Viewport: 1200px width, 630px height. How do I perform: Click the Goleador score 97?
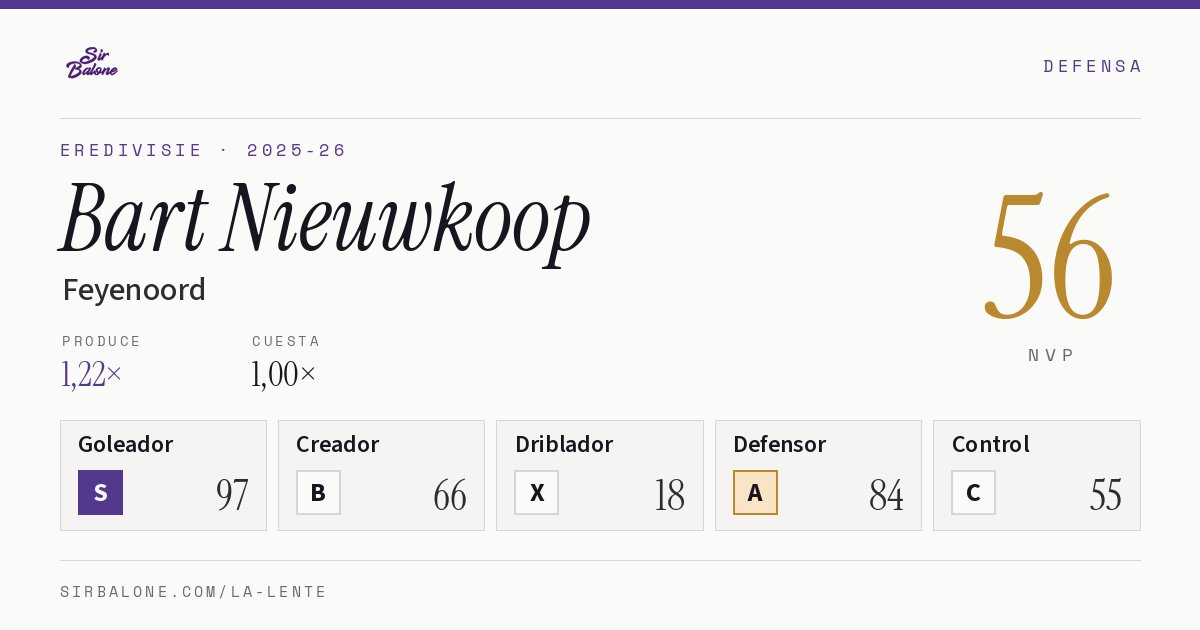click(x=232, y=495)
